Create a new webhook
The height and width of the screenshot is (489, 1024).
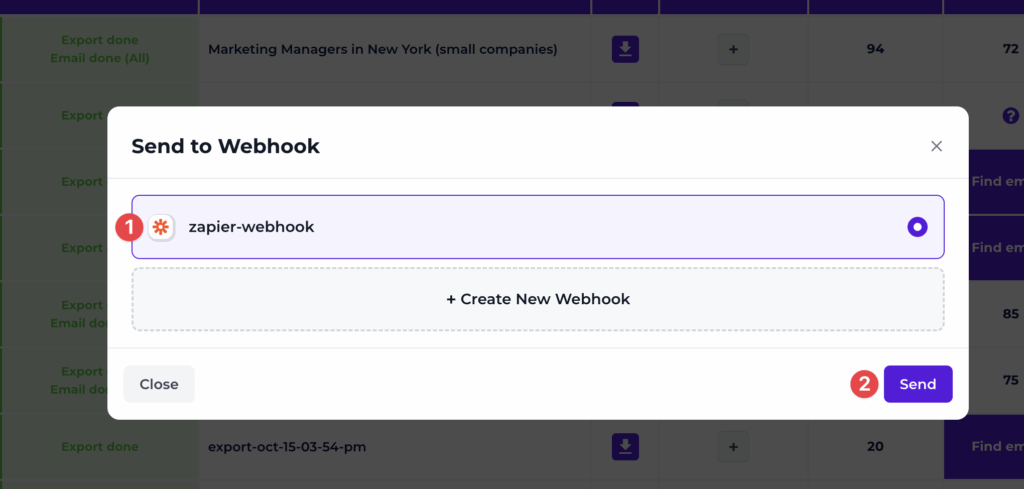(x=538, y=299)
